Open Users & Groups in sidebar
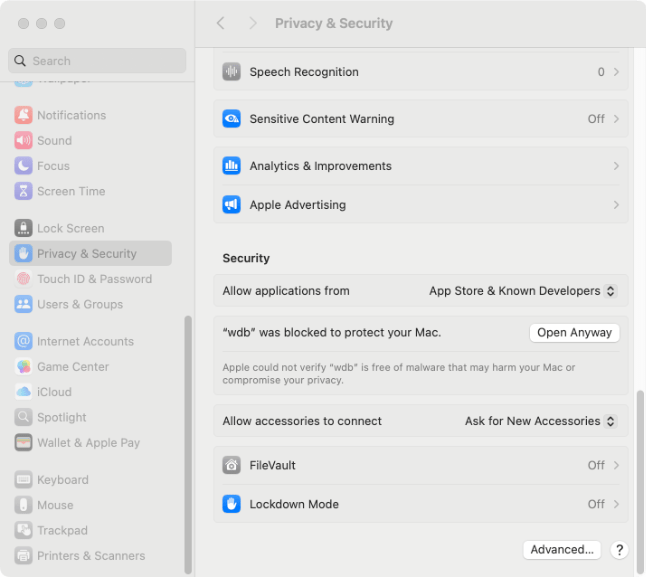Screen dimensions: 646x577 [x=80, y=304]
